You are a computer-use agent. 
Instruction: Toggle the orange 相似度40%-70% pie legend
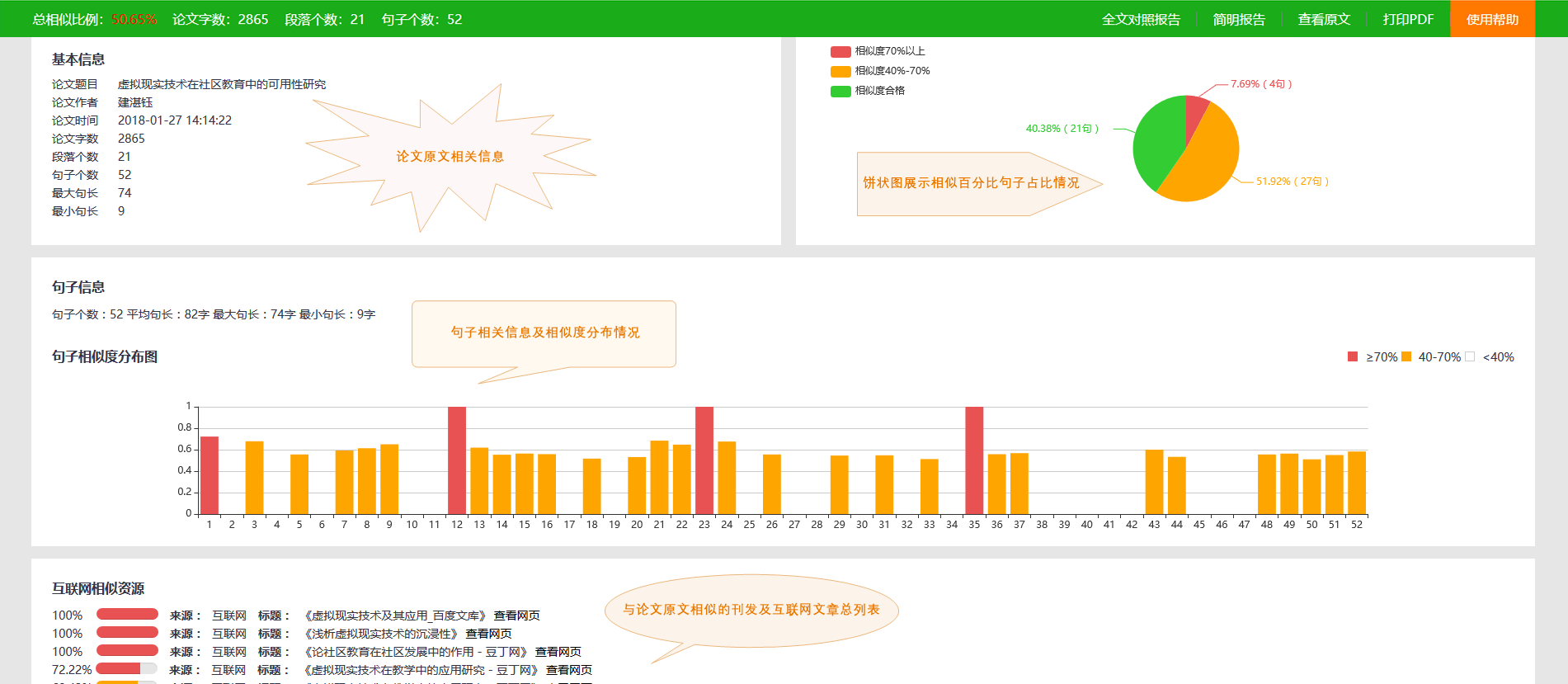pos(841,71)
